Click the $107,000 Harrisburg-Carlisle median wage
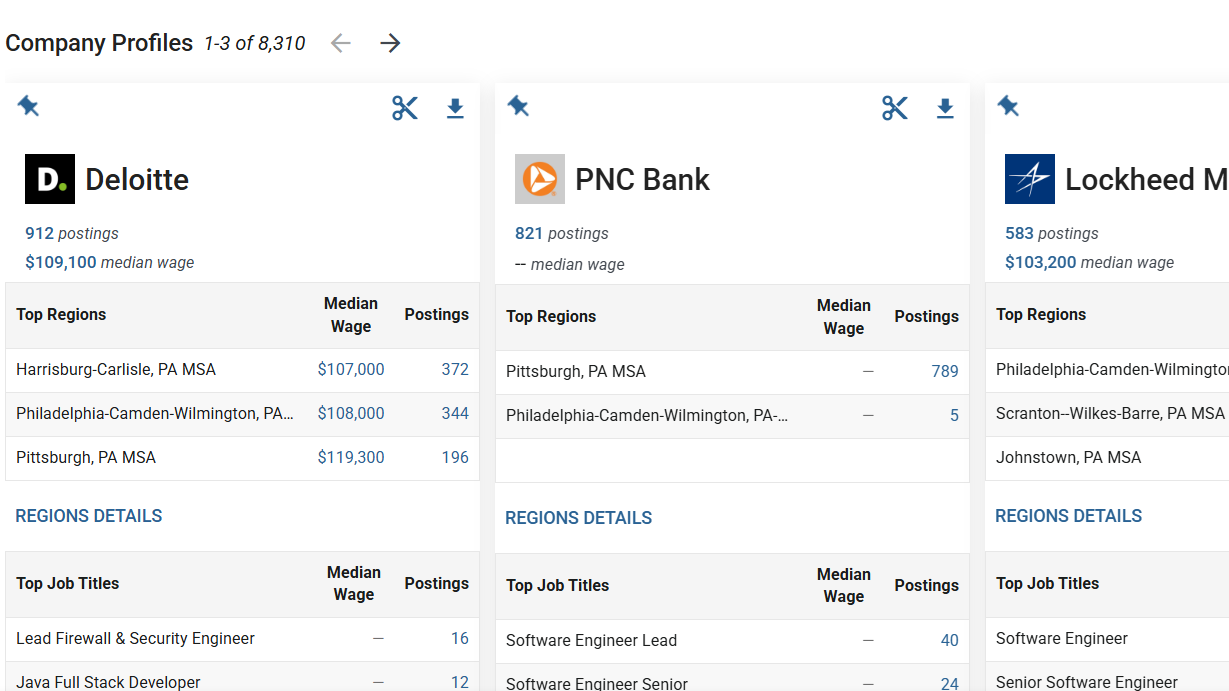 tap(351, 369)
